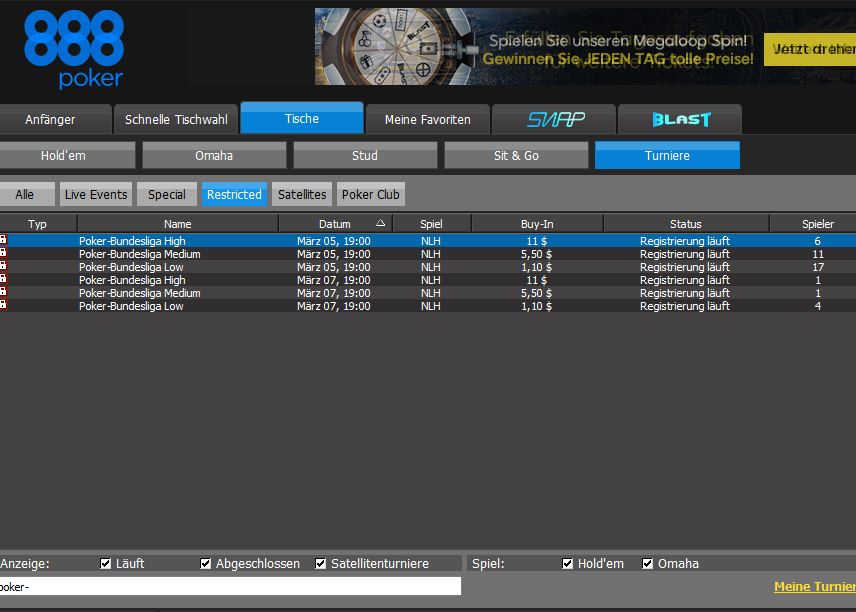This screenshot has width=856, height=612.
Task: Select Poker-Bundesliga High on März 05
Action: click(428, 241)
